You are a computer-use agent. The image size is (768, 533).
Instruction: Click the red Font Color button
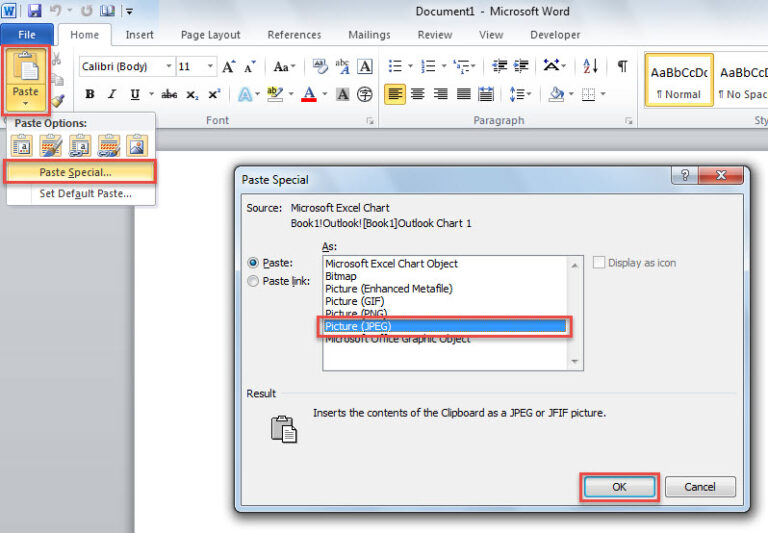coord(308,95)
